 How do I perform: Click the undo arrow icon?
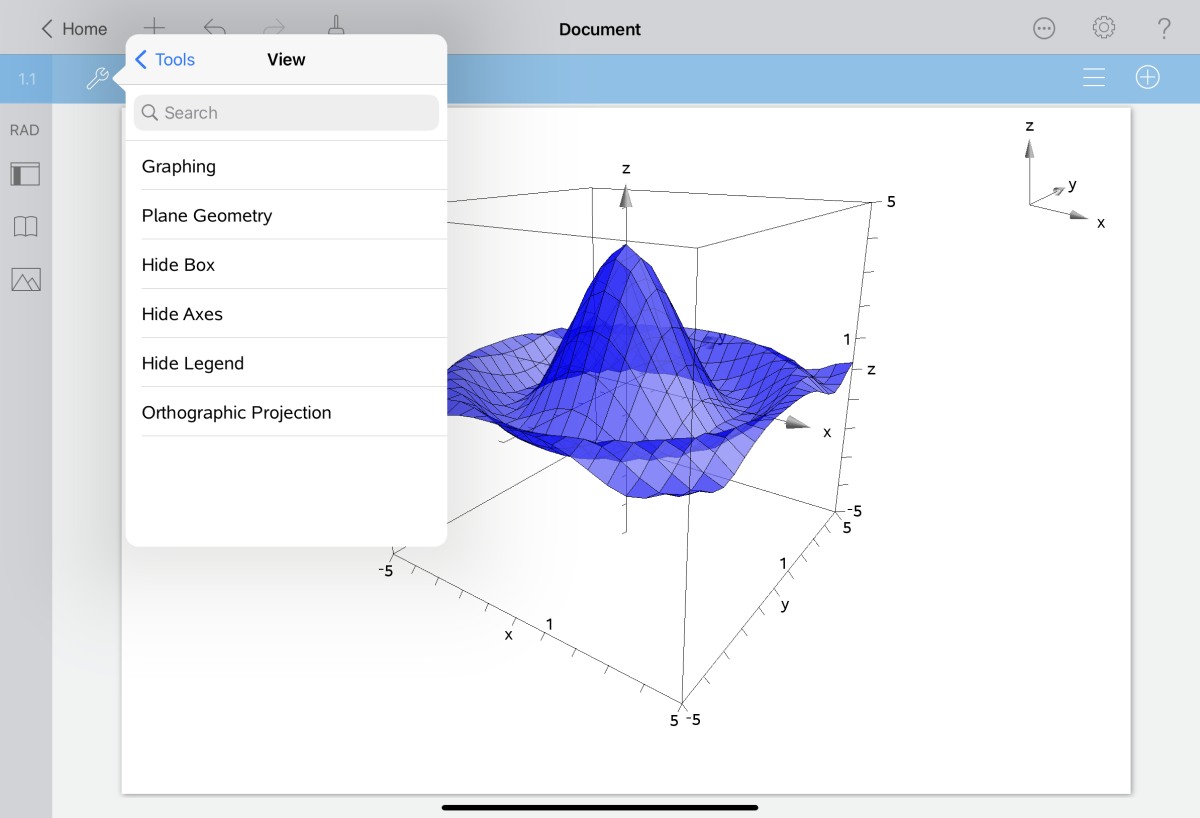point(214,28)
